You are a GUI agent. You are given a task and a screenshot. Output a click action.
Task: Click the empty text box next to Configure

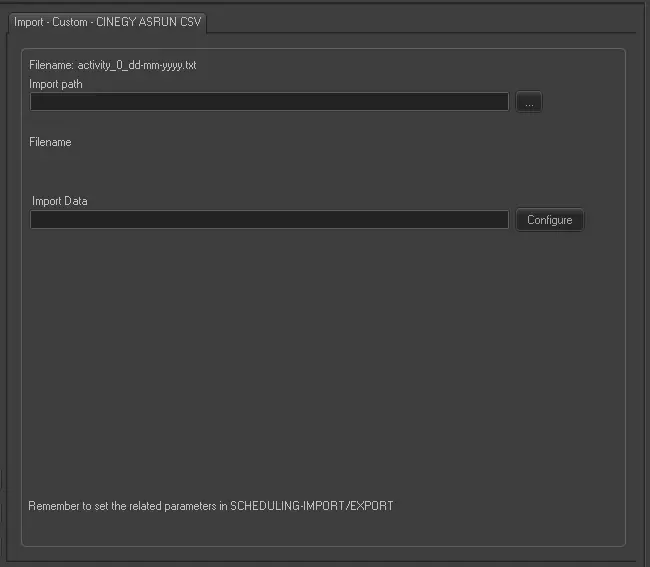tap(269, 220)
